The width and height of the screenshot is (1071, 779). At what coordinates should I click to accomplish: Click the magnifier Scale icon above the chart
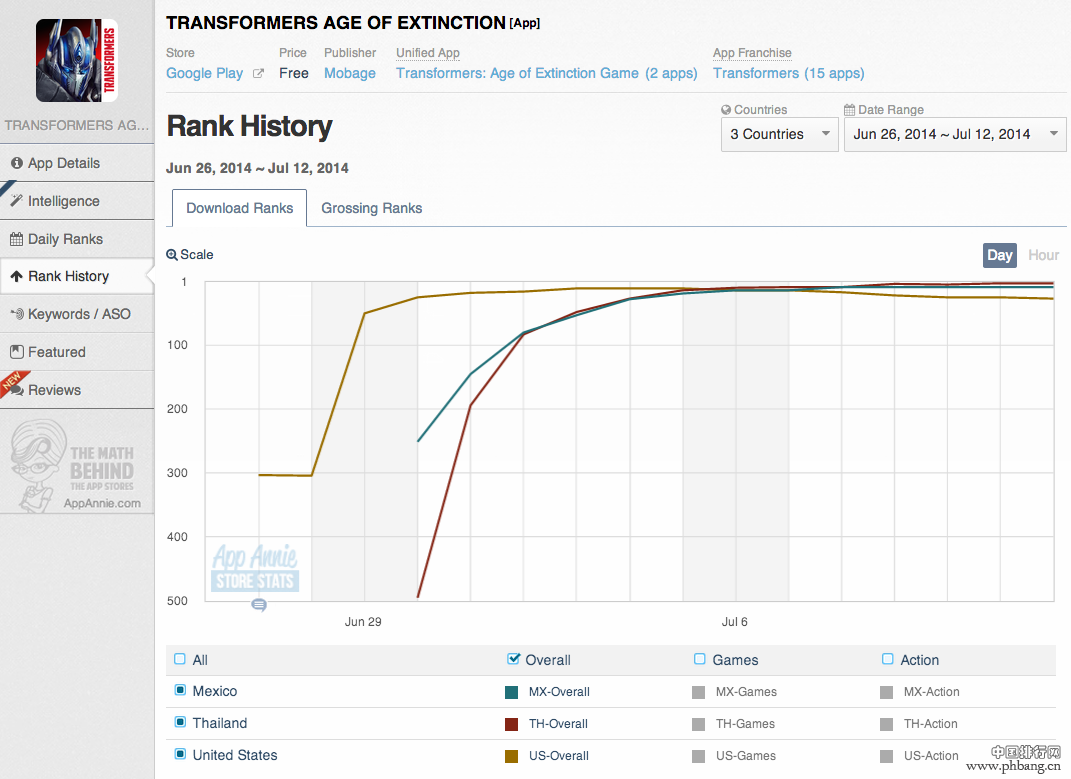tap(172, 255)
